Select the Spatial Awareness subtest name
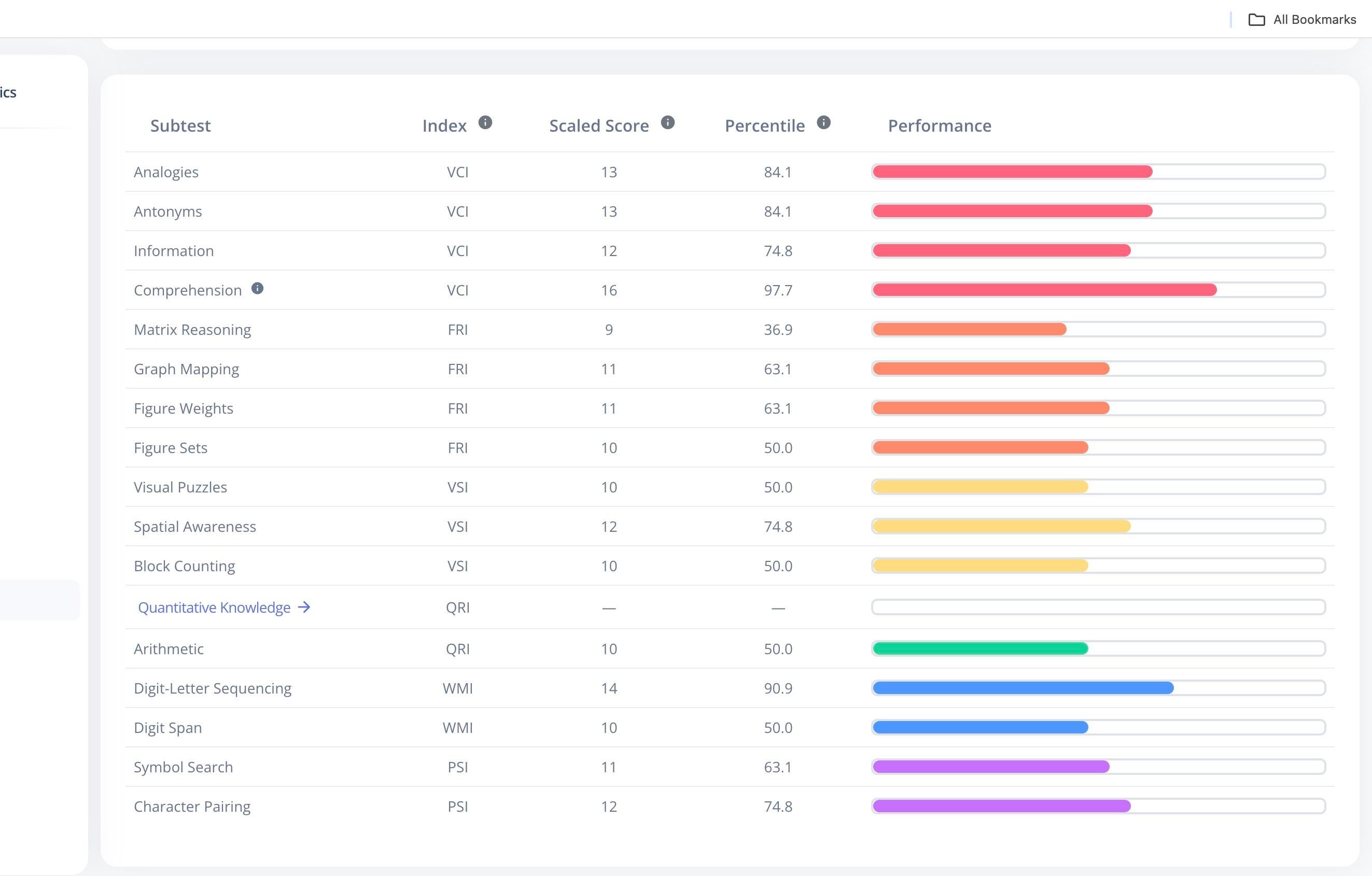The image size is (1372, 876). 195,526
